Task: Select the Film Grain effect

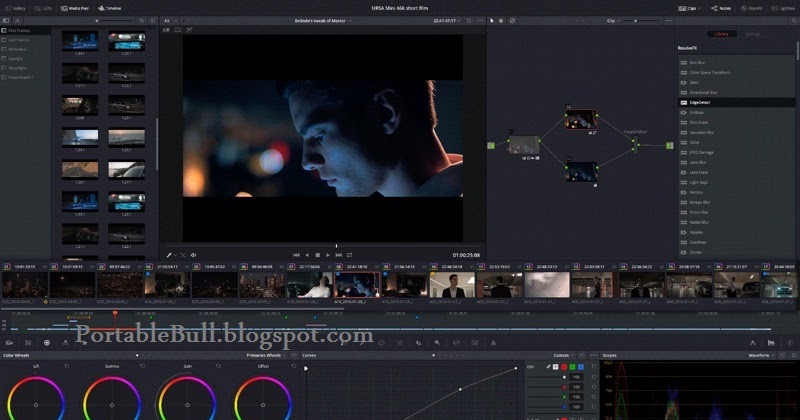Action: pos(736,122)
